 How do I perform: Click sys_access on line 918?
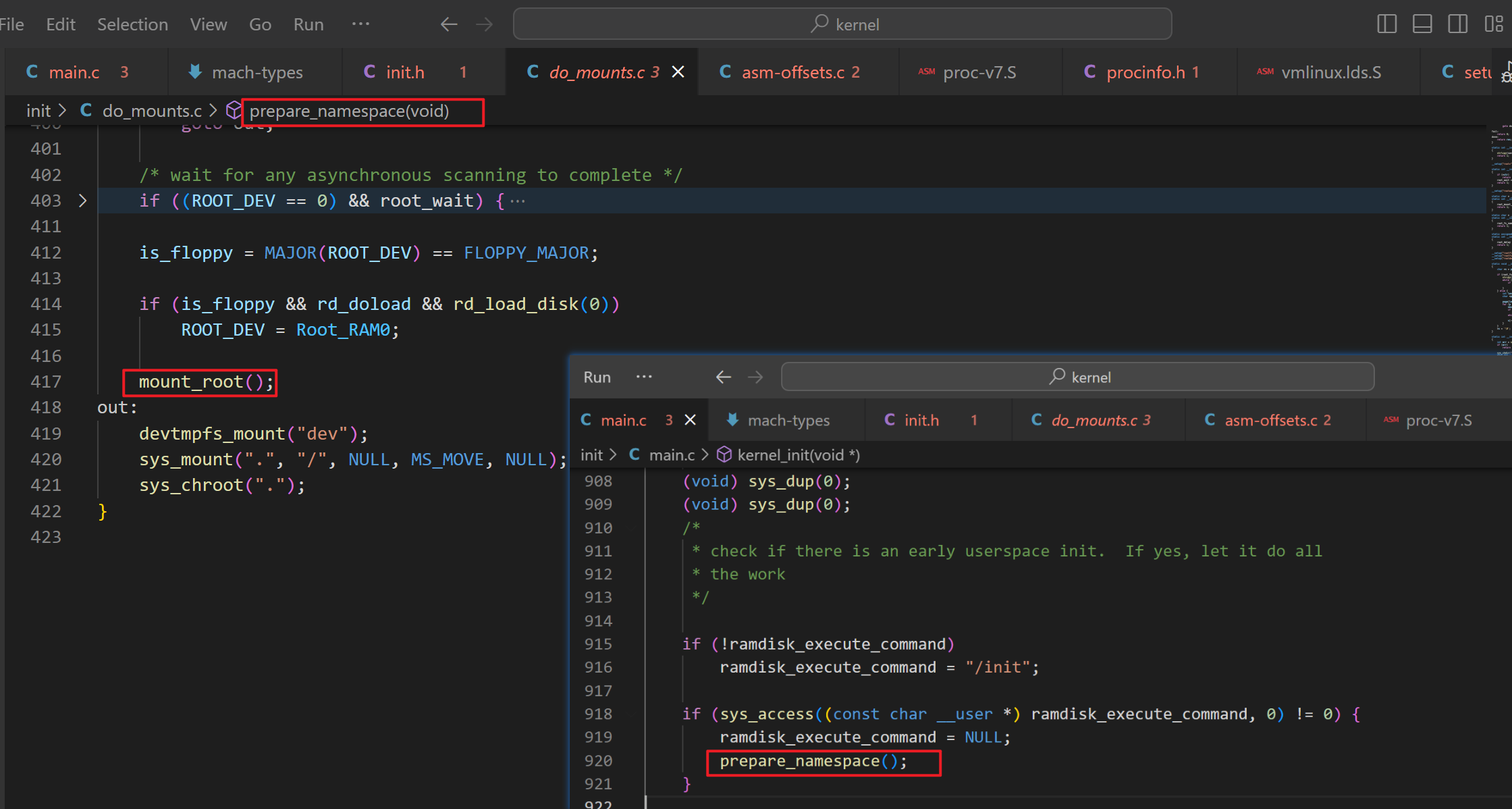pyautogui.click(x=767, y=714)
